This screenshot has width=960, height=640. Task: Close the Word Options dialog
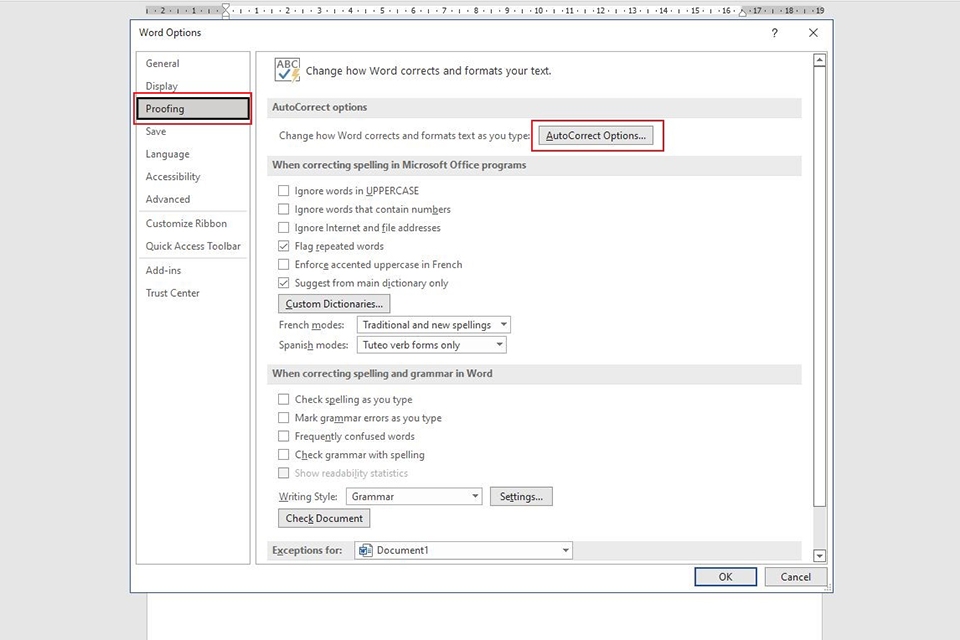(x=813, y=33)
